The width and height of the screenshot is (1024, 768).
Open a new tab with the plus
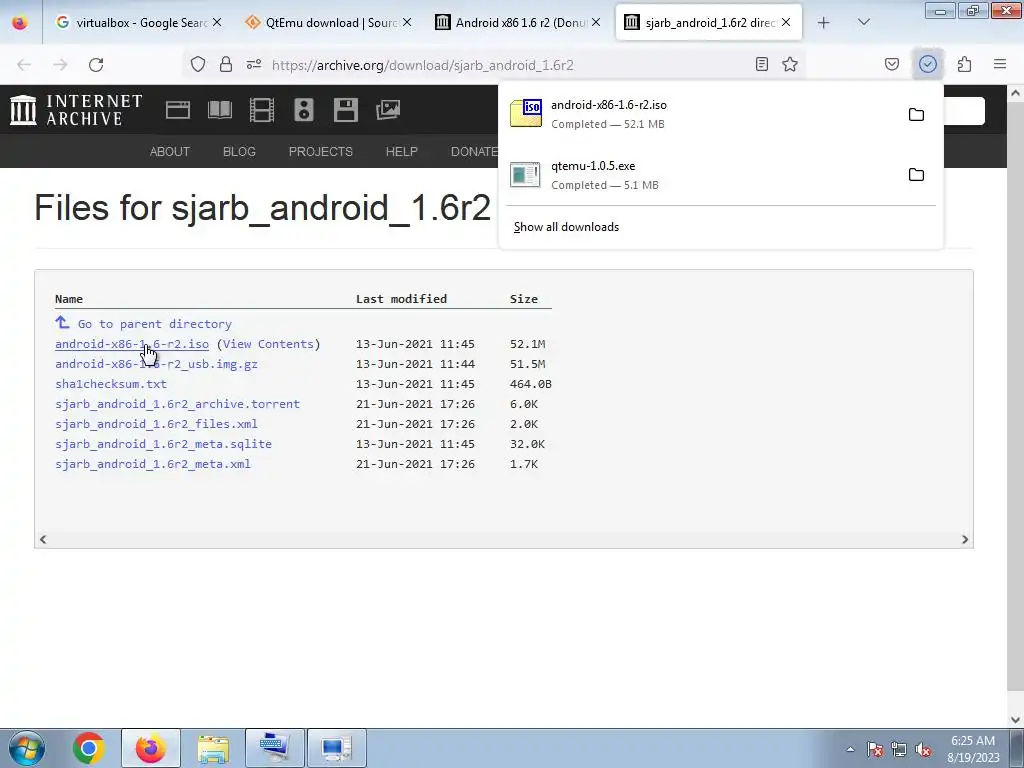824,22
